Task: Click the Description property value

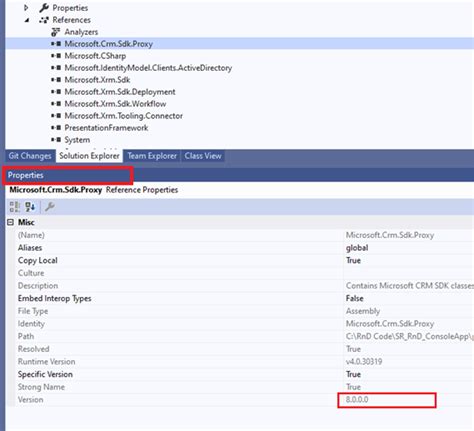Action: pyautogui.click(x=409, y=286)
